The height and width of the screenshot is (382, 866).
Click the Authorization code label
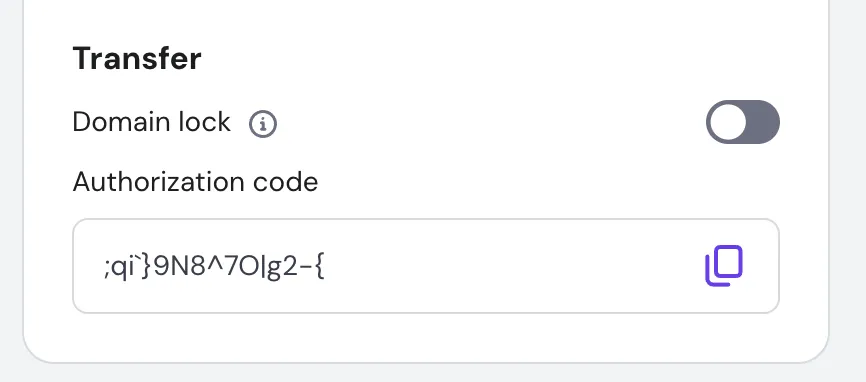point(196,182)
